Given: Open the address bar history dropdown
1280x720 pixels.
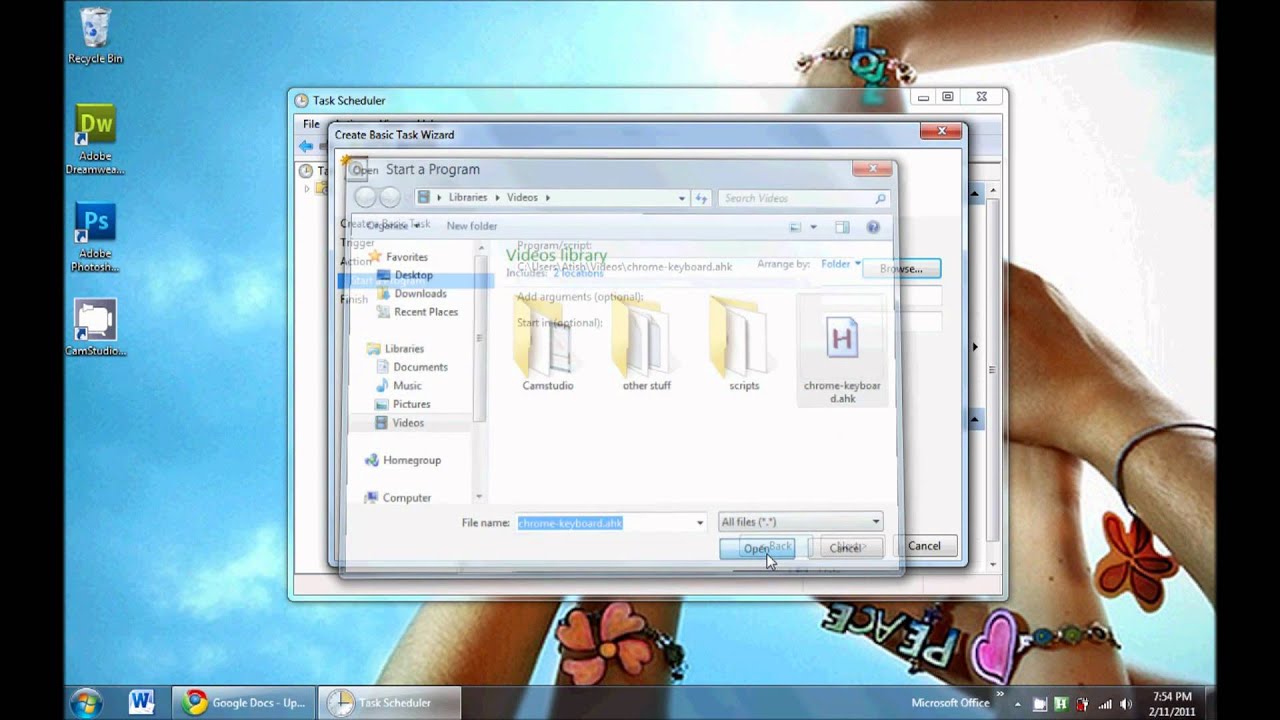Looking at the screenshot, I should coord(682,198).
